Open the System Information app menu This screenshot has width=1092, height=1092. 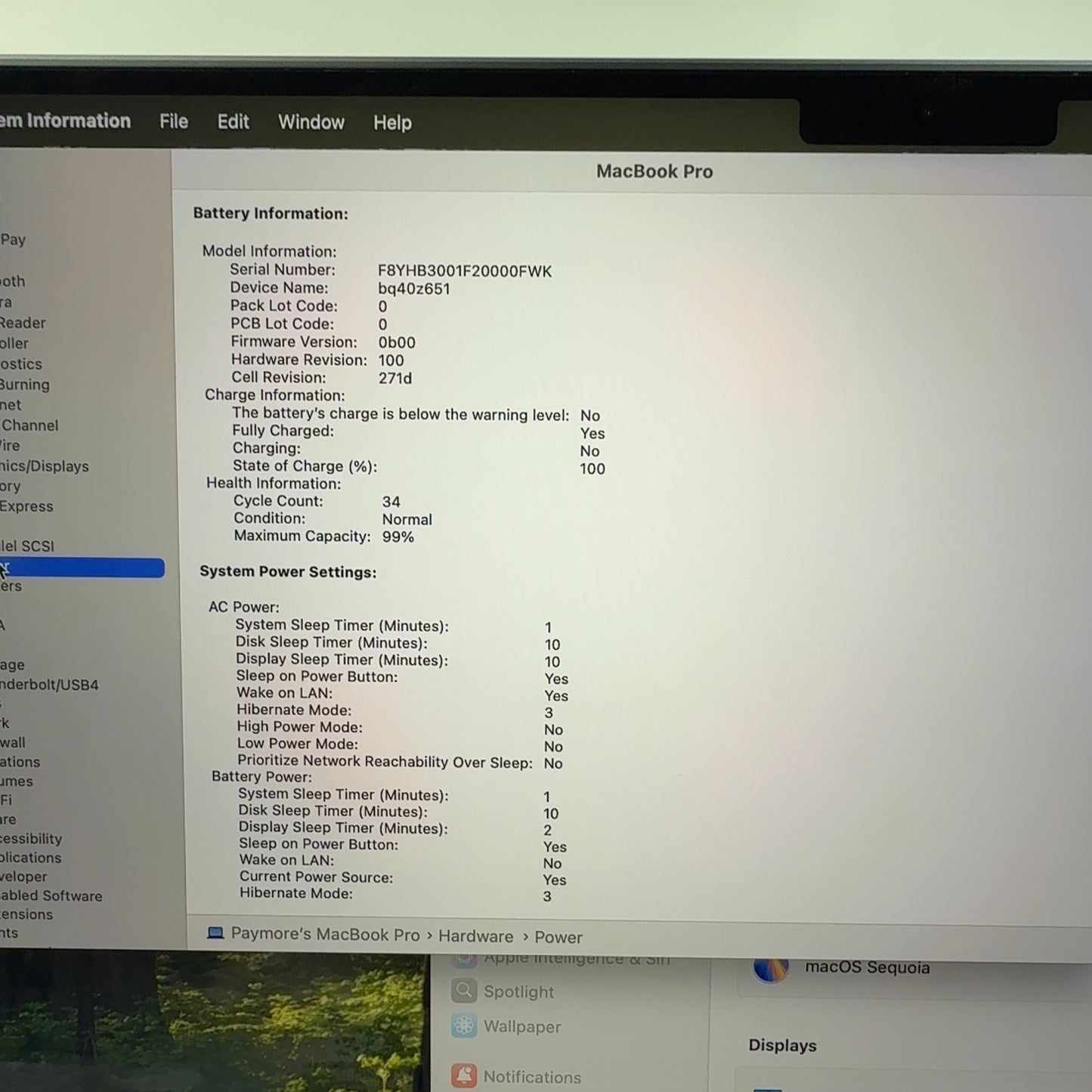click(65, 121)
